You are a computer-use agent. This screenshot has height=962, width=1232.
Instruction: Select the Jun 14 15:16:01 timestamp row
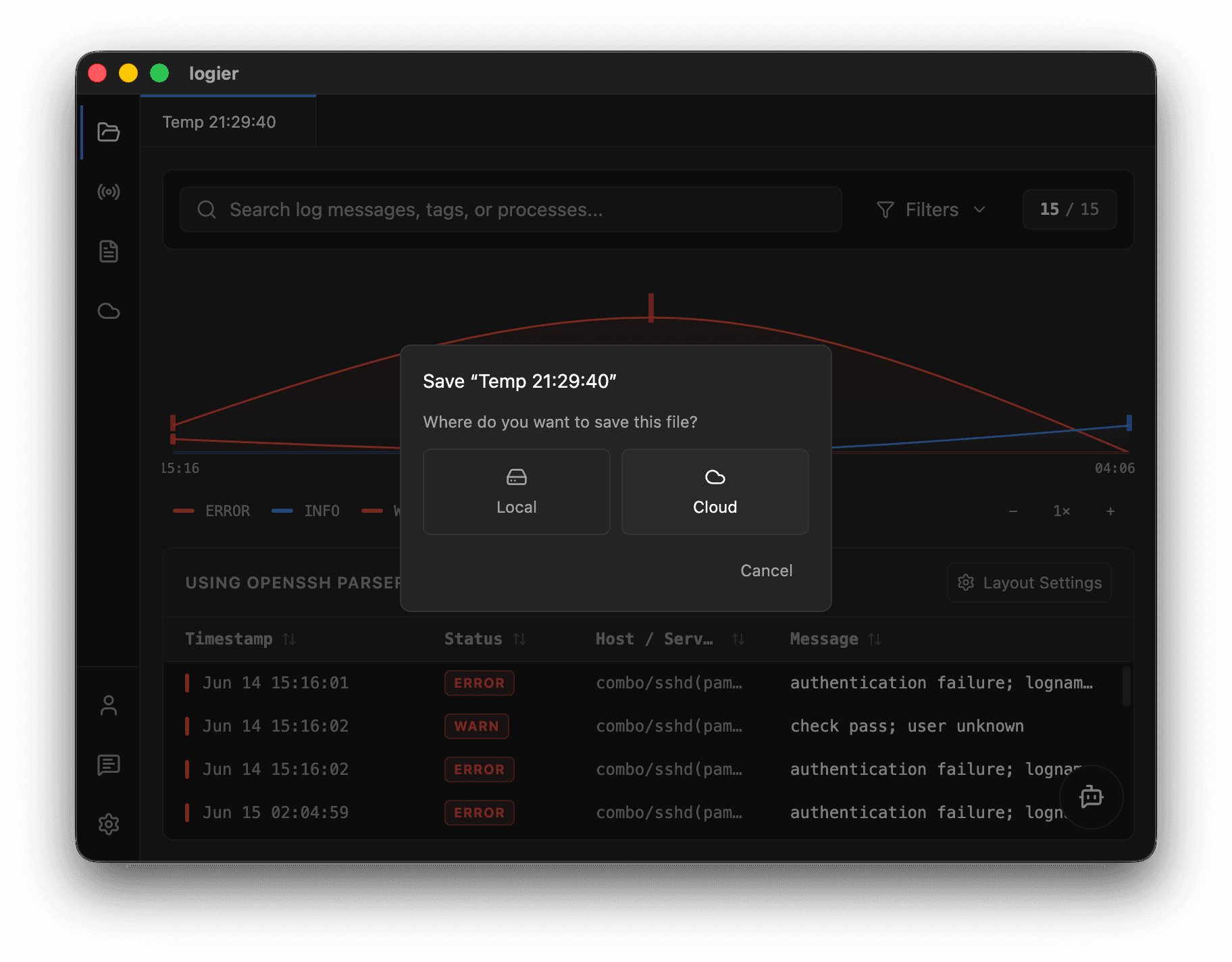[276, 683]
